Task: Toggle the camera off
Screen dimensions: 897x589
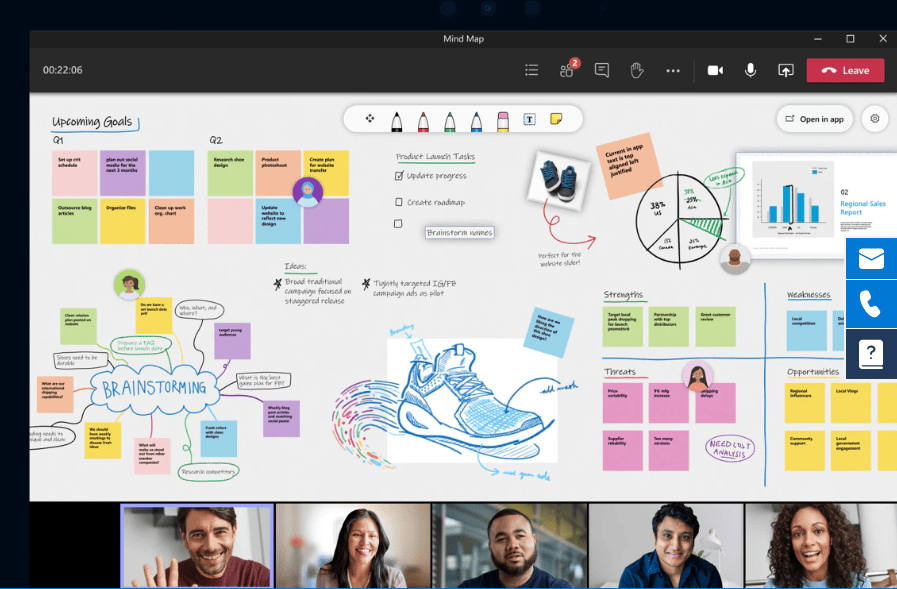Action: (x=715, y=70)
